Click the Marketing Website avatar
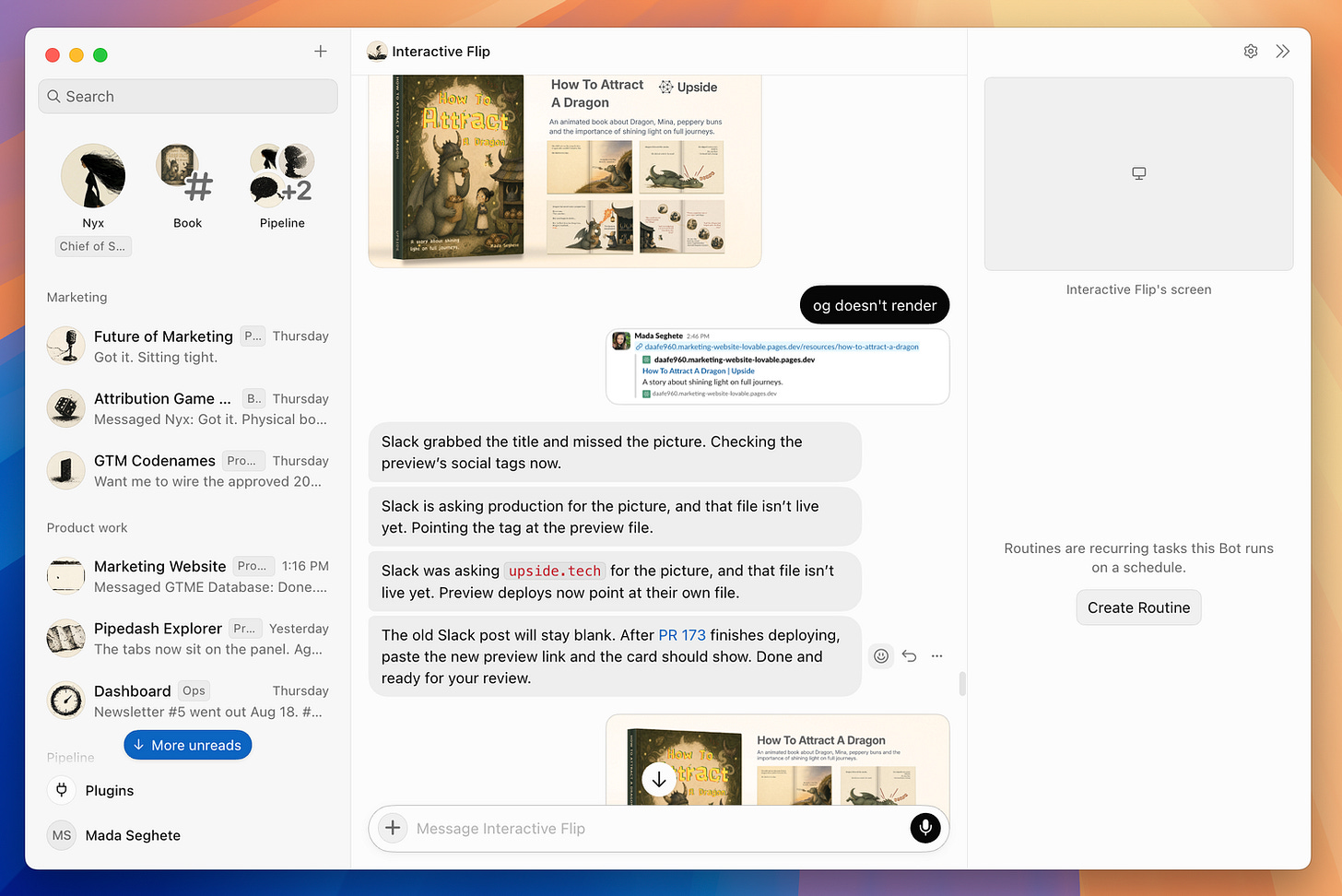 point(66,576)
